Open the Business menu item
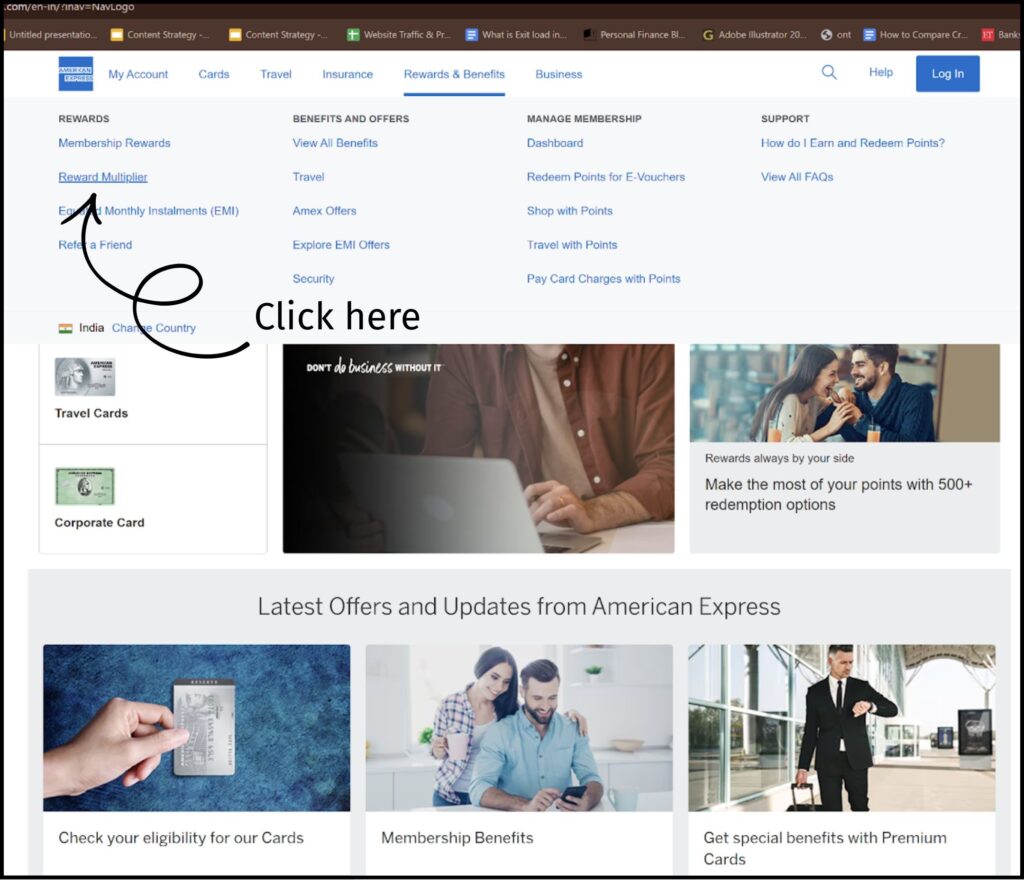 [558, 74]
